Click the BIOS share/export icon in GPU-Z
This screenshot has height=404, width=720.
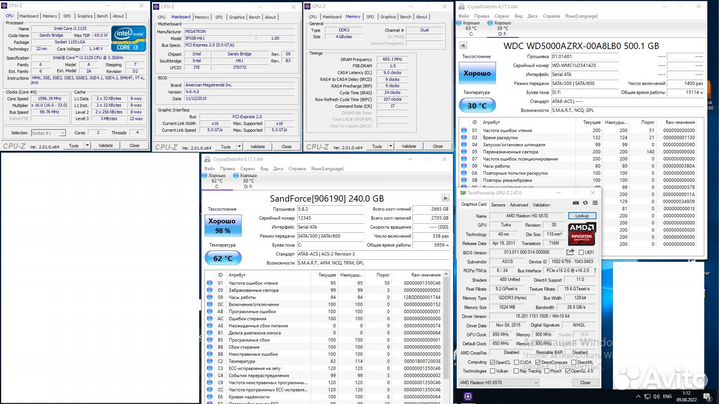[x=570, y=252]
